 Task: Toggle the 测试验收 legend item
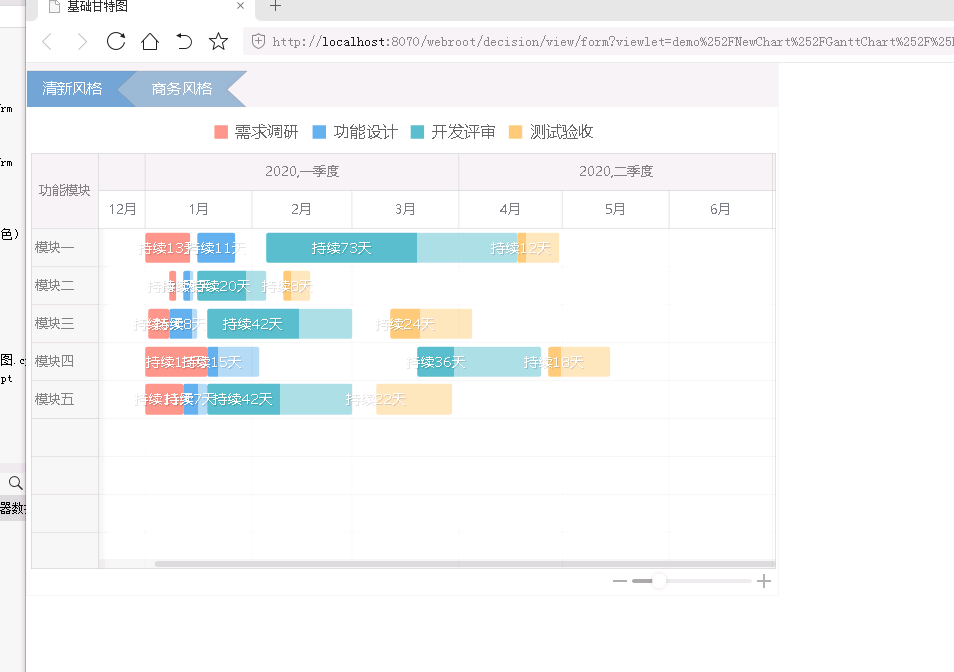point(551,132)
